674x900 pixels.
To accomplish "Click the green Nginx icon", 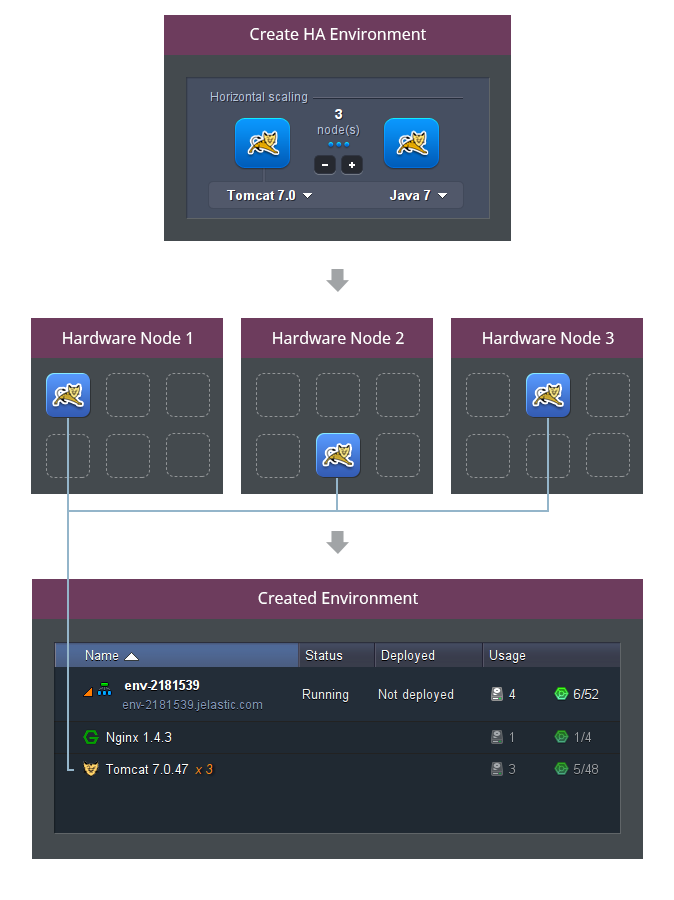I will [x=91, y=737].
